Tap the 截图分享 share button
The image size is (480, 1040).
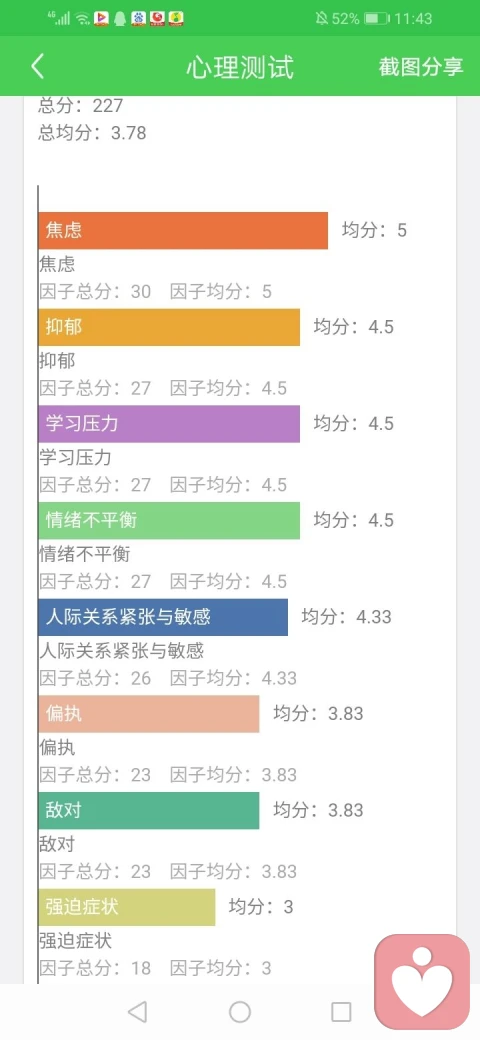[421, 67]
